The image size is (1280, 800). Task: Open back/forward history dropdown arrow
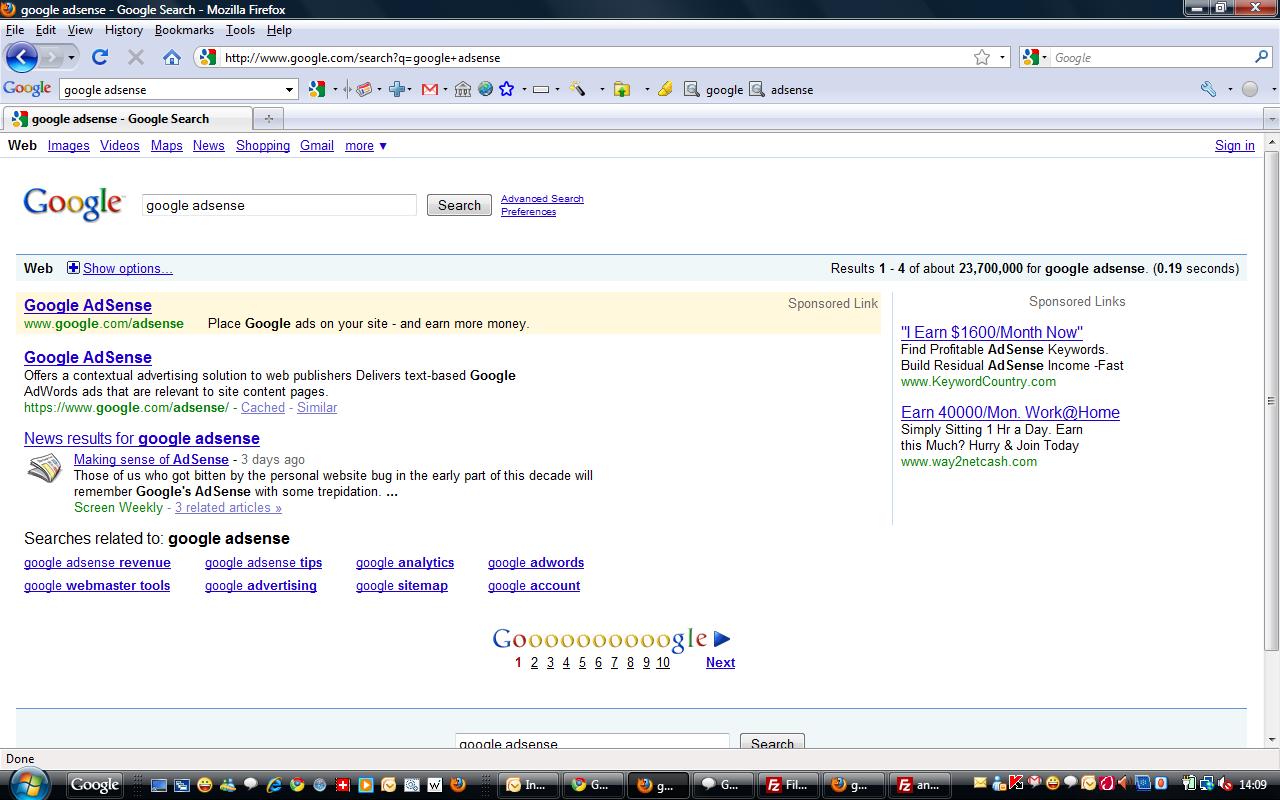pos(71,57)
